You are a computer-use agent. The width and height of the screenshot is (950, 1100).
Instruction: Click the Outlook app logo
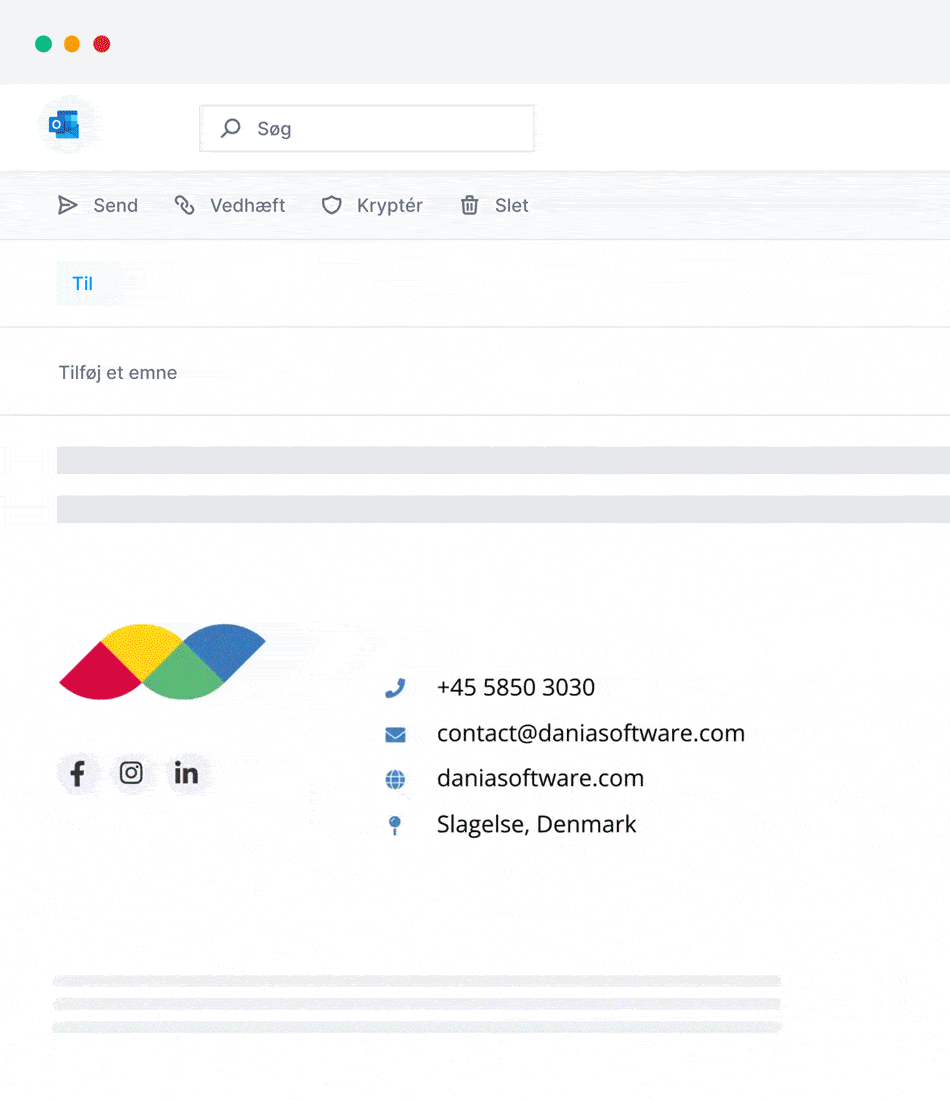(65, 125)
